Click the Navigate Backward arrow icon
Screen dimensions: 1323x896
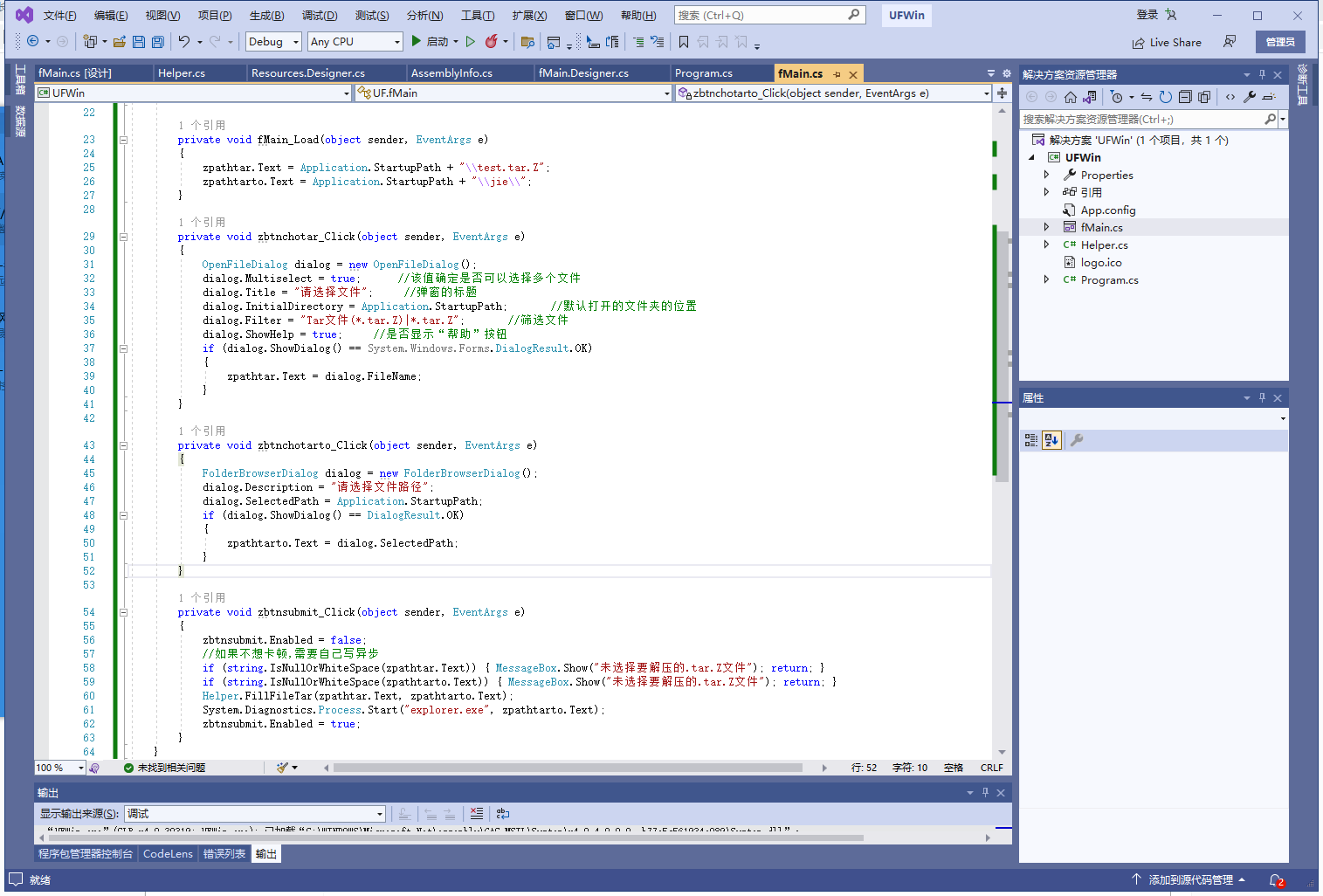pyautogui.click(x=32, y=41)
